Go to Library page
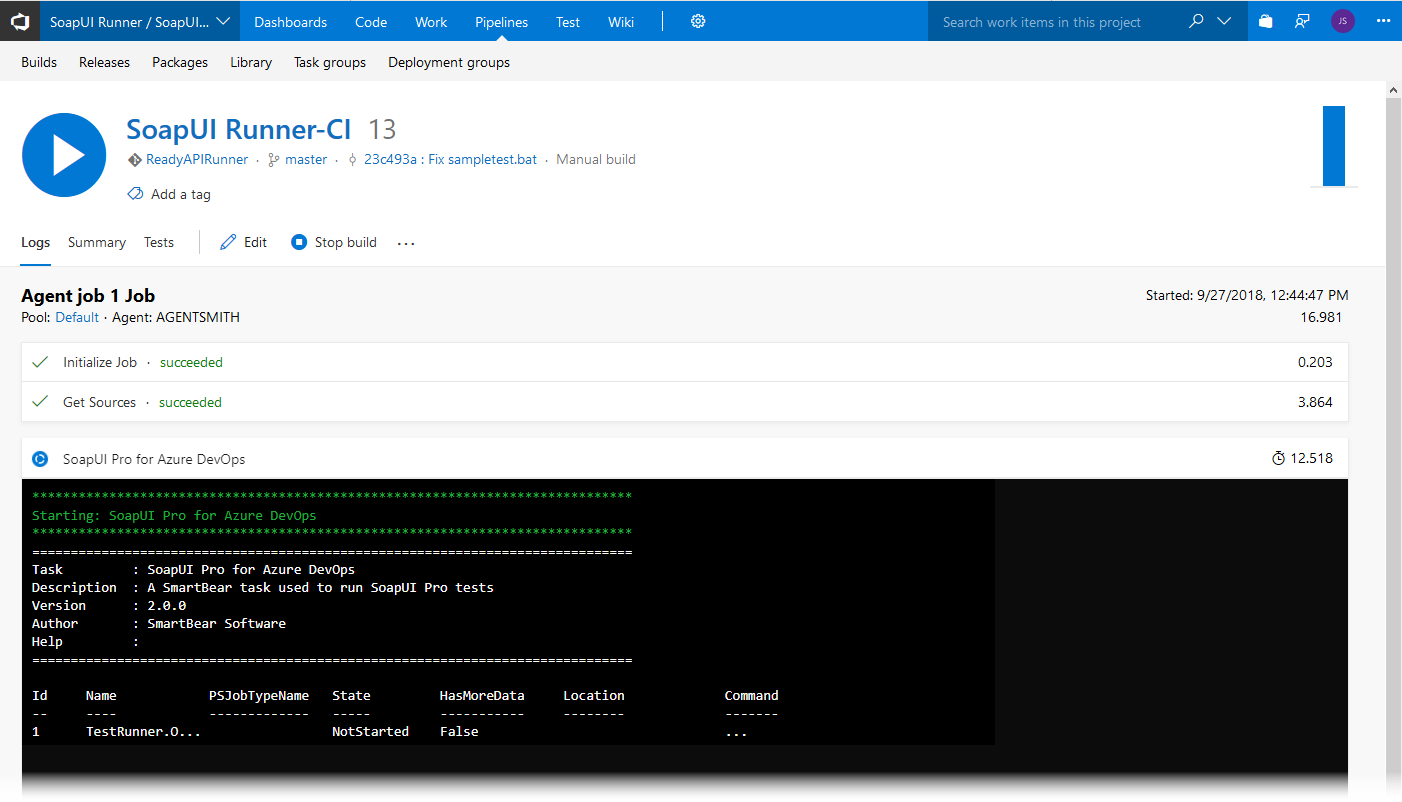The height and width of the screenshot is (802, 1402). [x=251, y=62]
